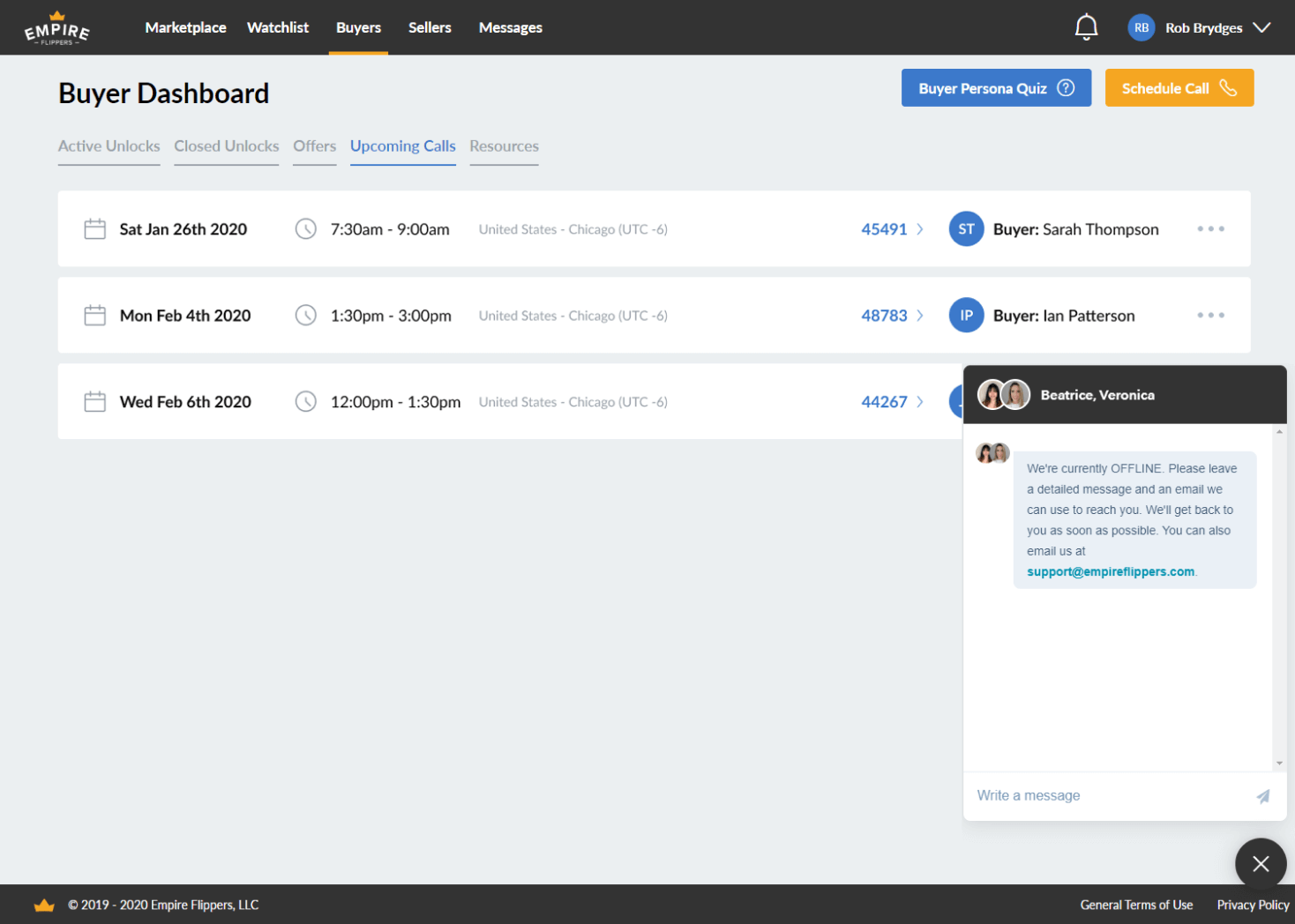The image size is (1295, 924).
Task: Open more options for Sarah Thompson call
Action: coord(1210,229)
